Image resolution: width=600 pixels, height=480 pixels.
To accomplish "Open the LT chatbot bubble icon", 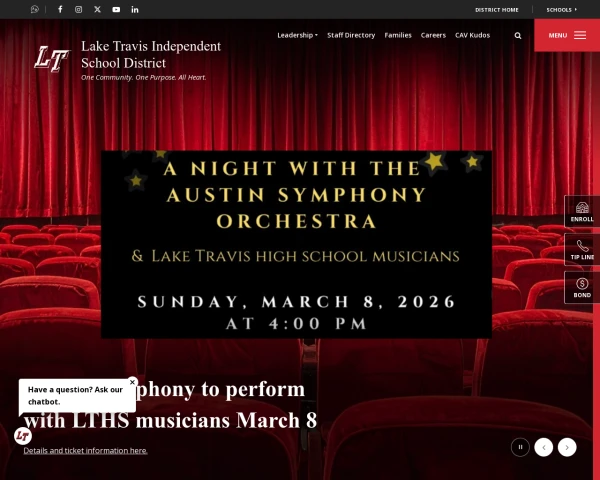I will pos(23,436).
